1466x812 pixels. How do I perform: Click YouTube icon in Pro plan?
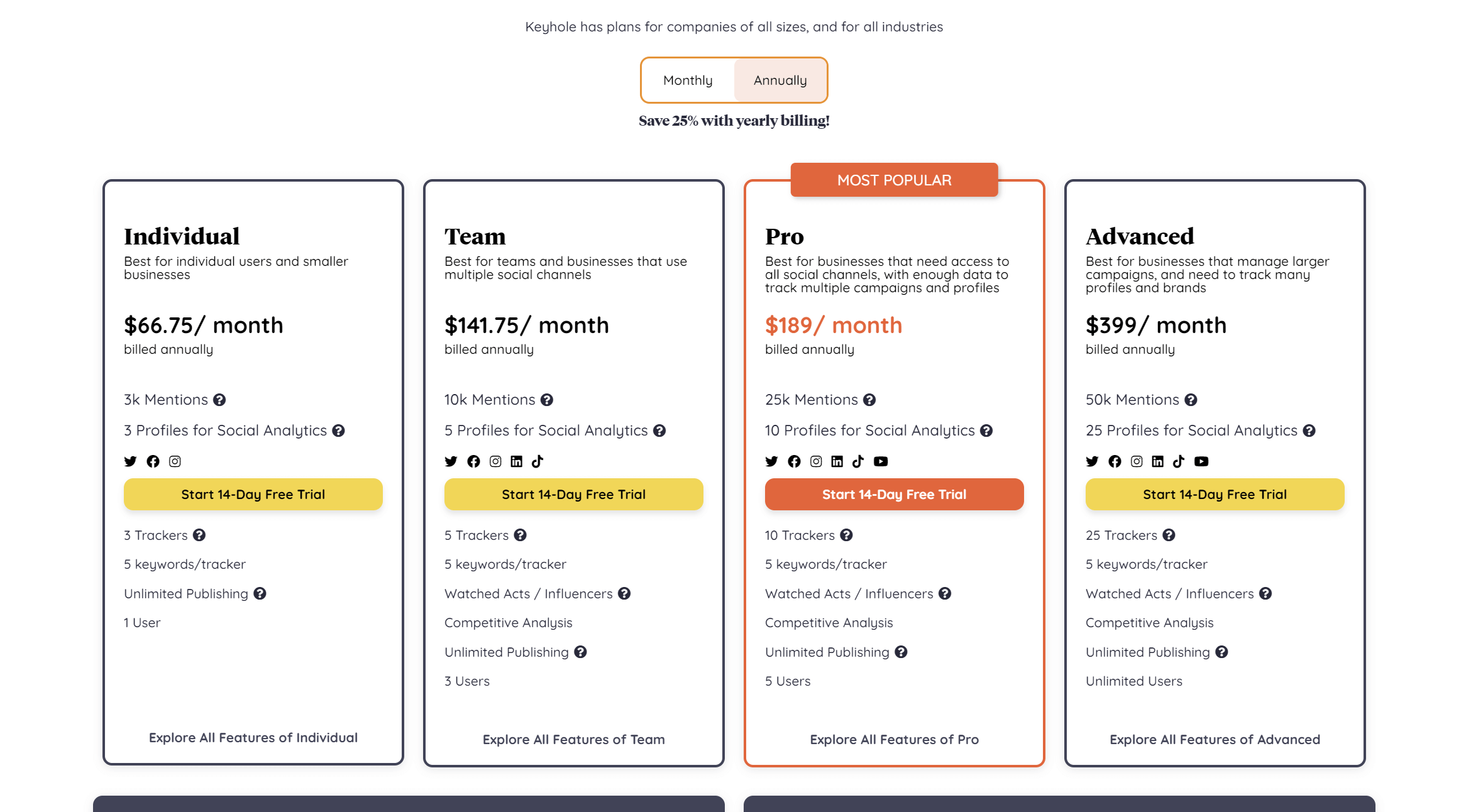tap(881, 461)
